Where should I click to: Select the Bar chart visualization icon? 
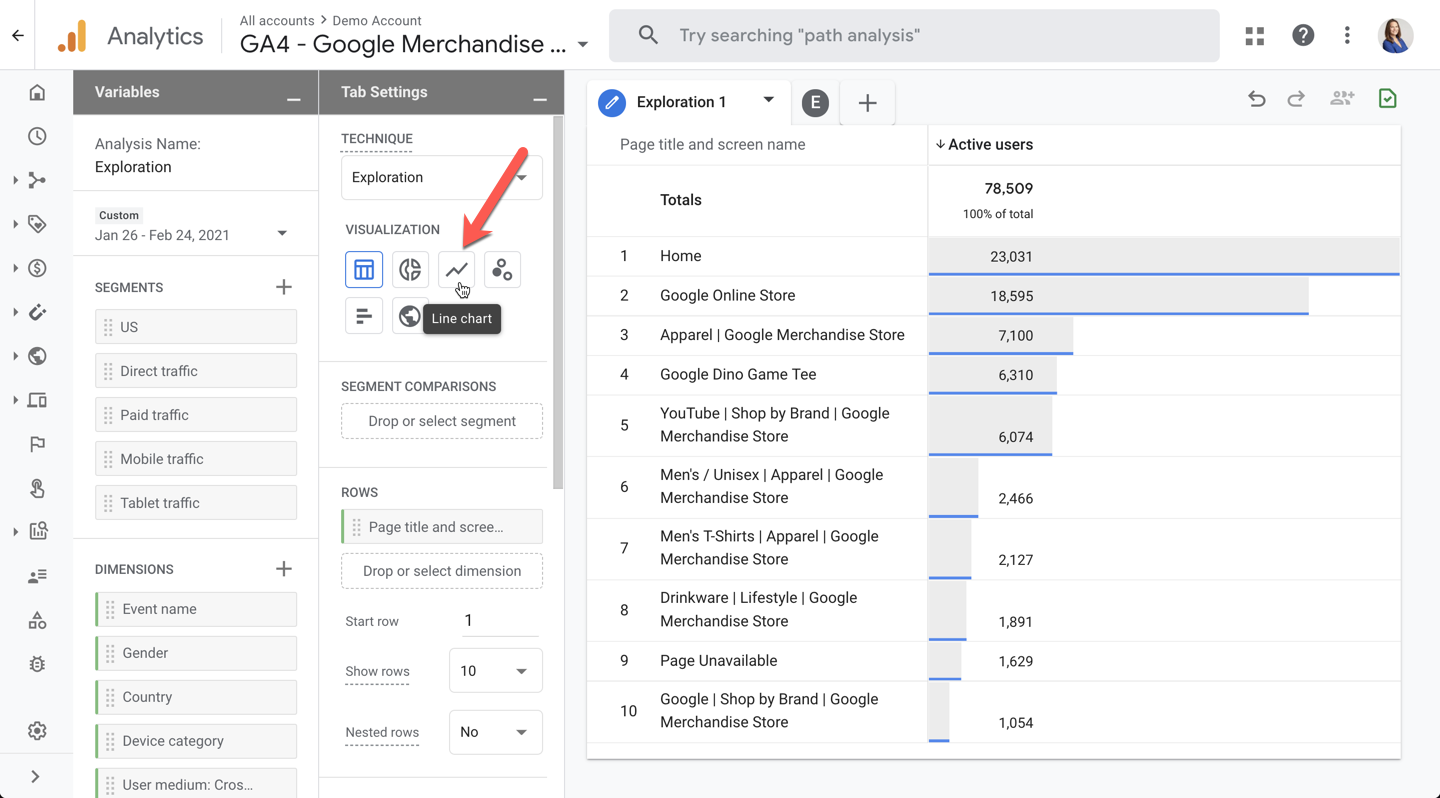click(364, 316)
